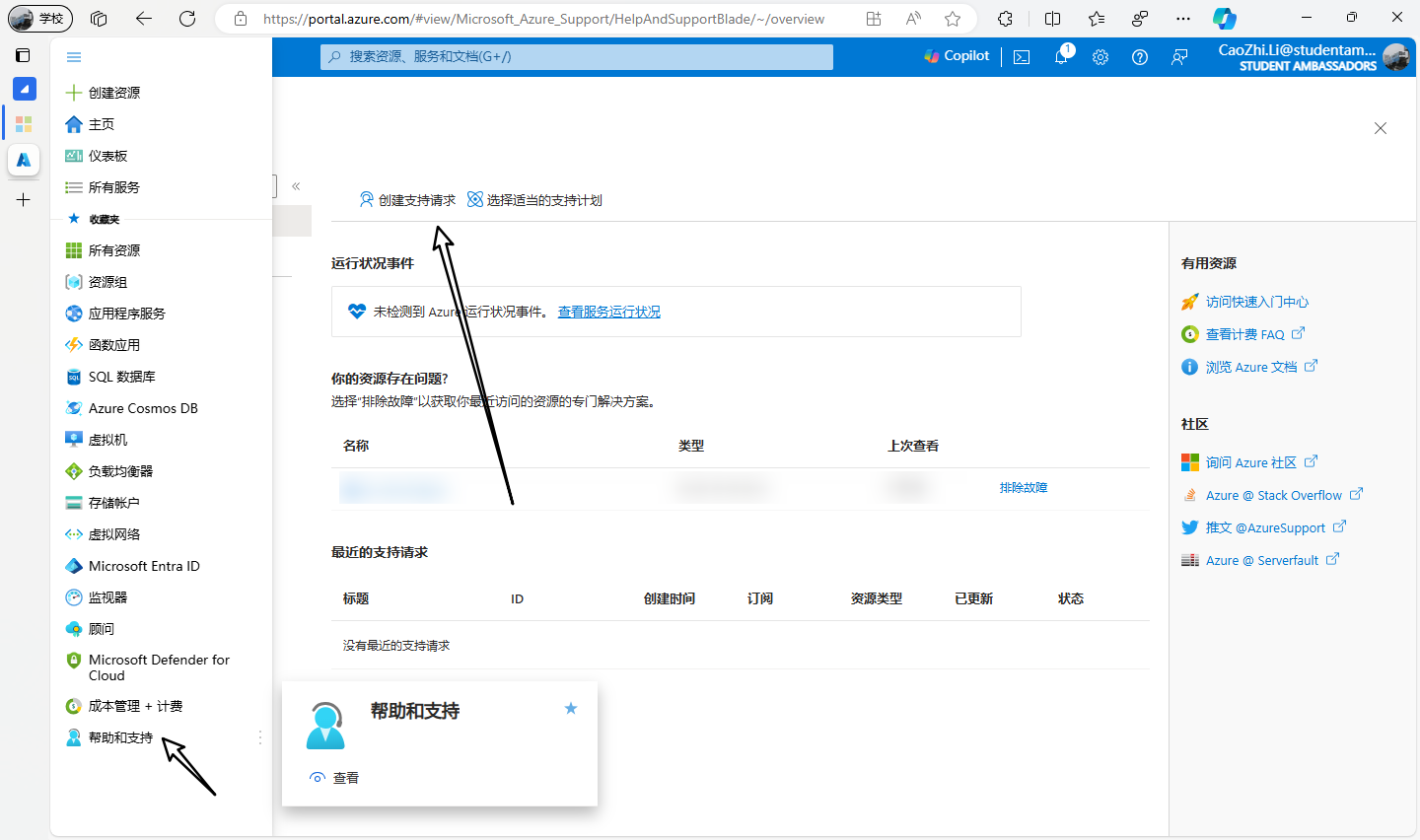This screenshot has height=840, width=1420.
Task: Open Cloud Shell from the top bar
Action: point(1021,57)
